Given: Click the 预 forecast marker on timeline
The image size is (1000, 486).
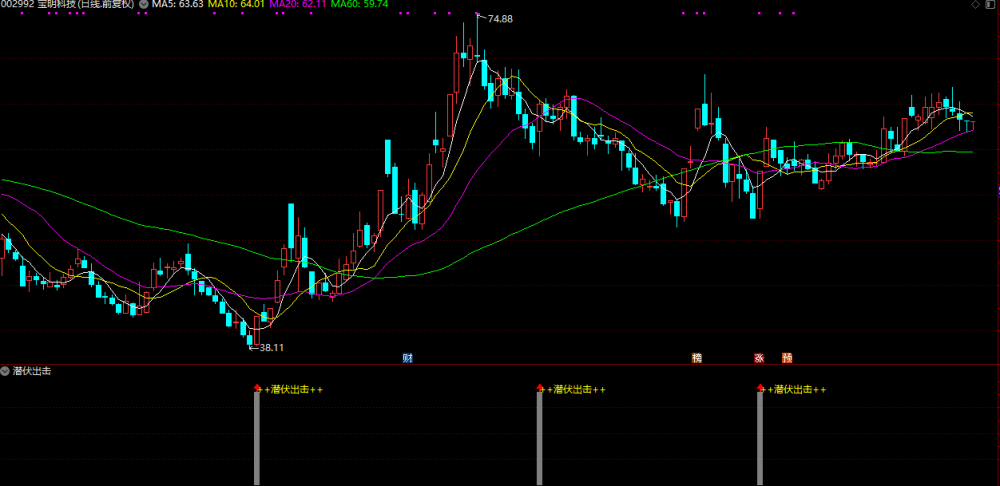Looking at the screenshot, I should point(787,358).
